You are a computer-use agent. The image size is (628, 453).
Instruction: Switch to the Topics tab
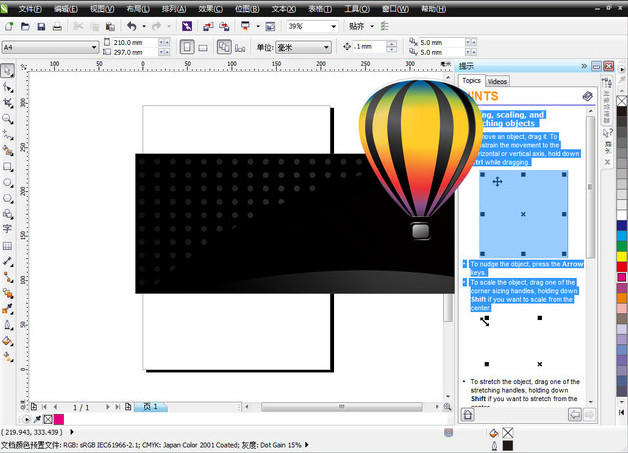point(471,81)
